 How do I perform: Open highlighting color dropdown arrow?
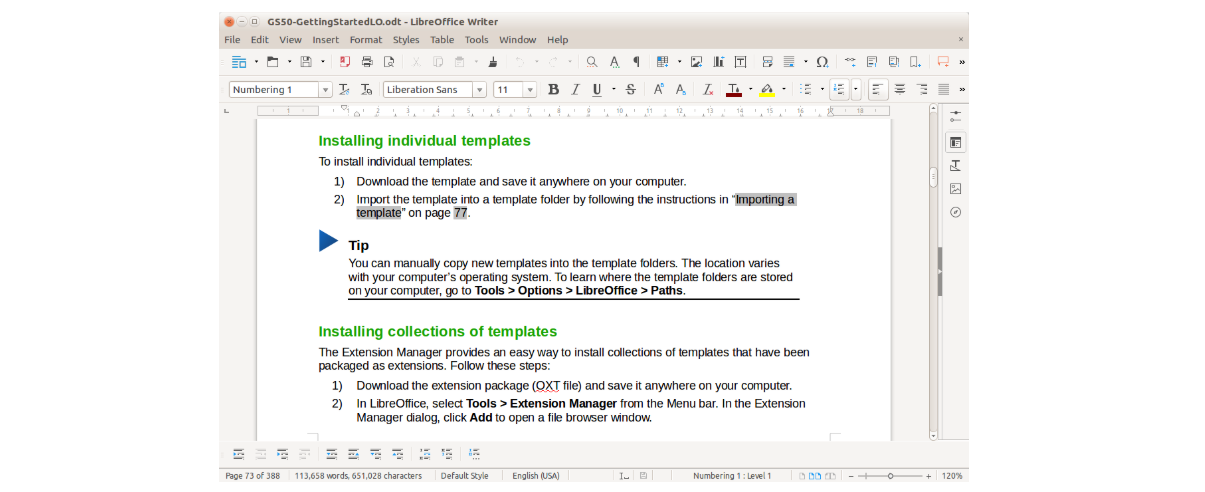pyautogui.click(x=783, y=89)
